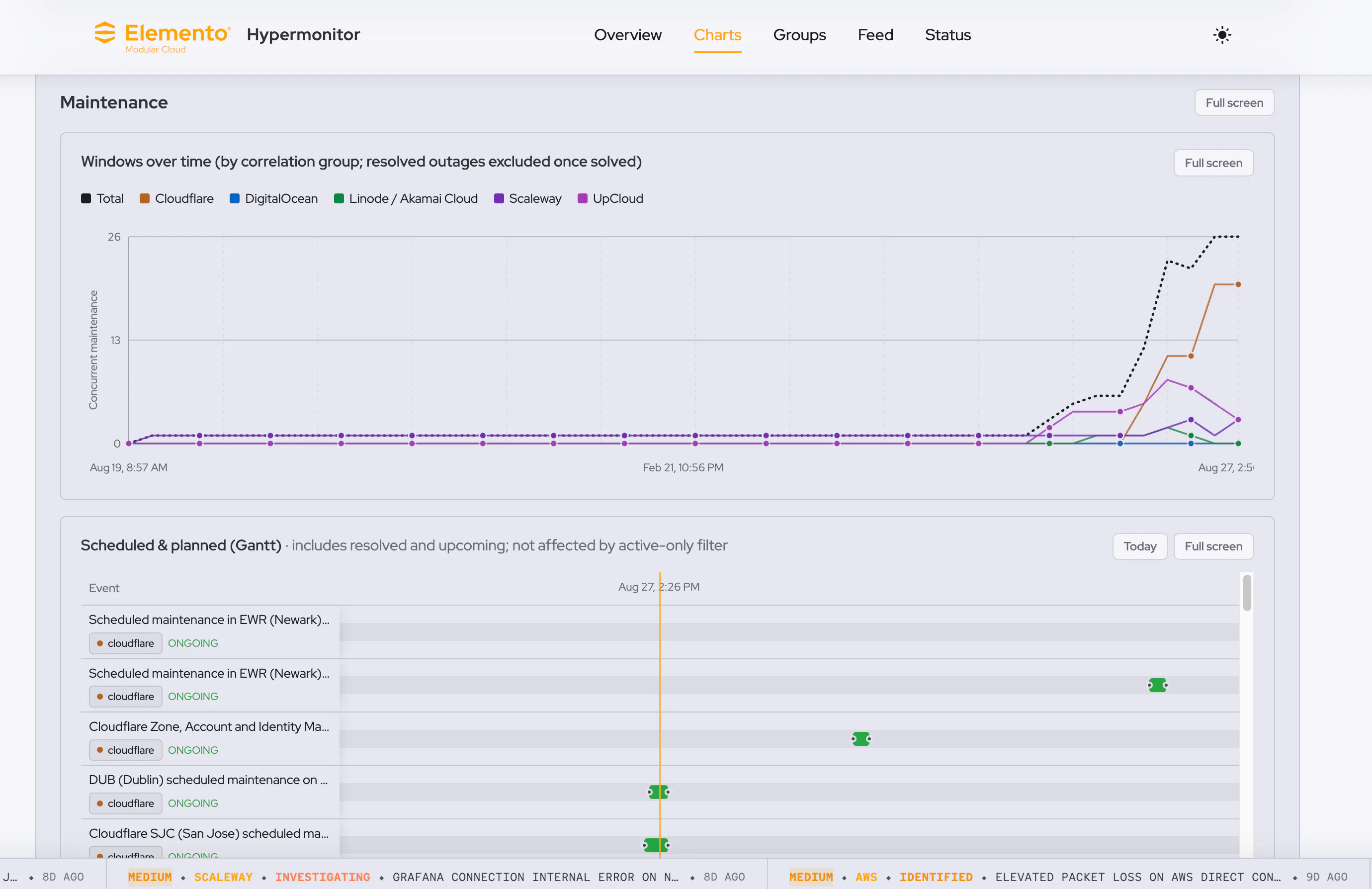
Task: Click the Aug 27, 2:26 PM Gantt time label
Action: 658,587
